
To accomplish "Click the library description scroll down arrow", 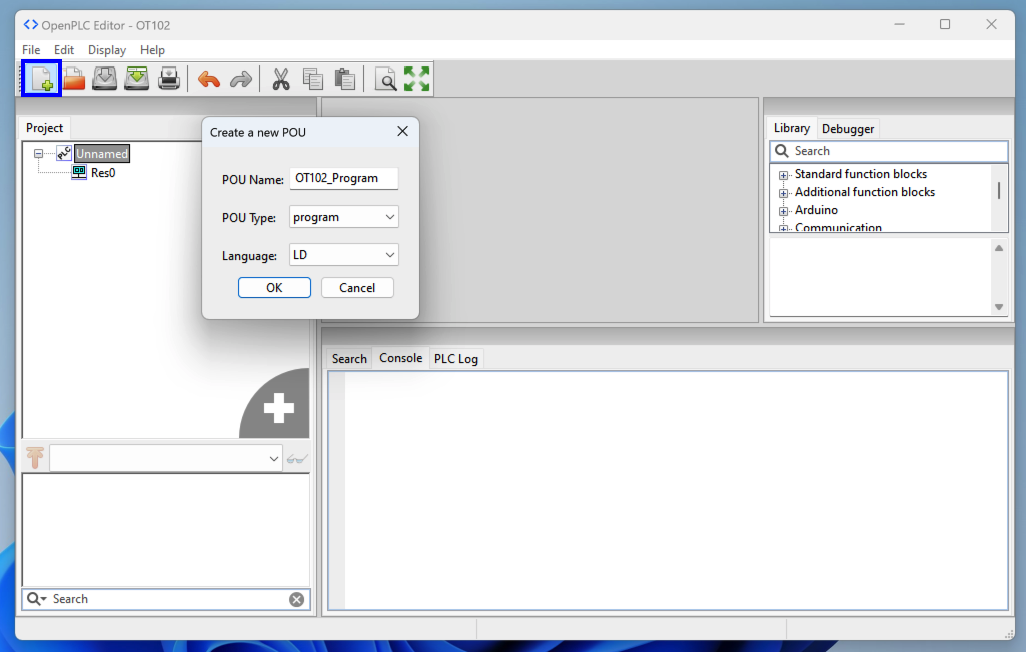I will click(999, 307).
